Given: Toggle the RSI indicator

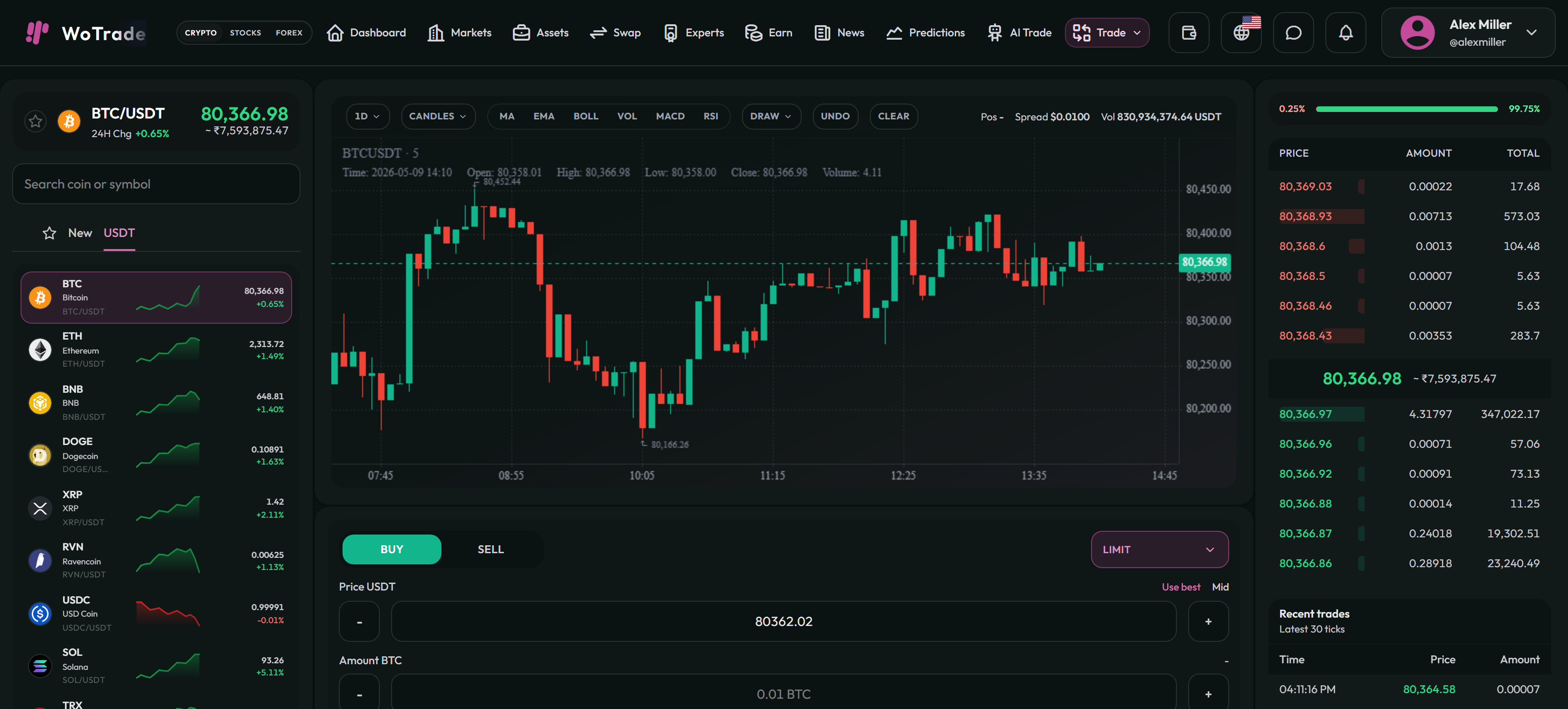Looking at the screenshot, I should click(711, 116).
